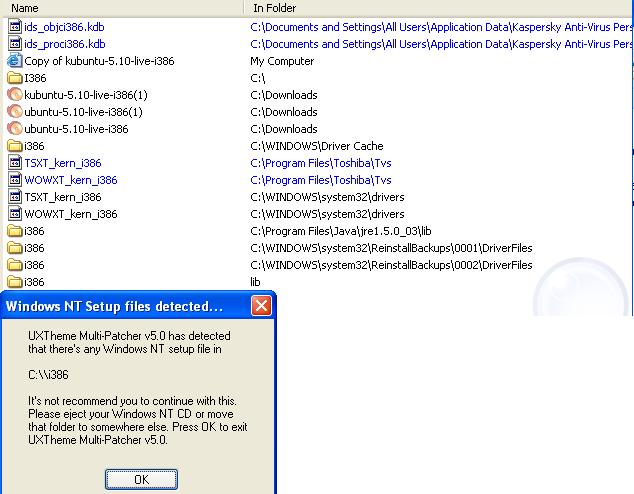Click the ubuntu-5.10-live-i386 disc image icon
634x494 pixels.
(15, 129)
